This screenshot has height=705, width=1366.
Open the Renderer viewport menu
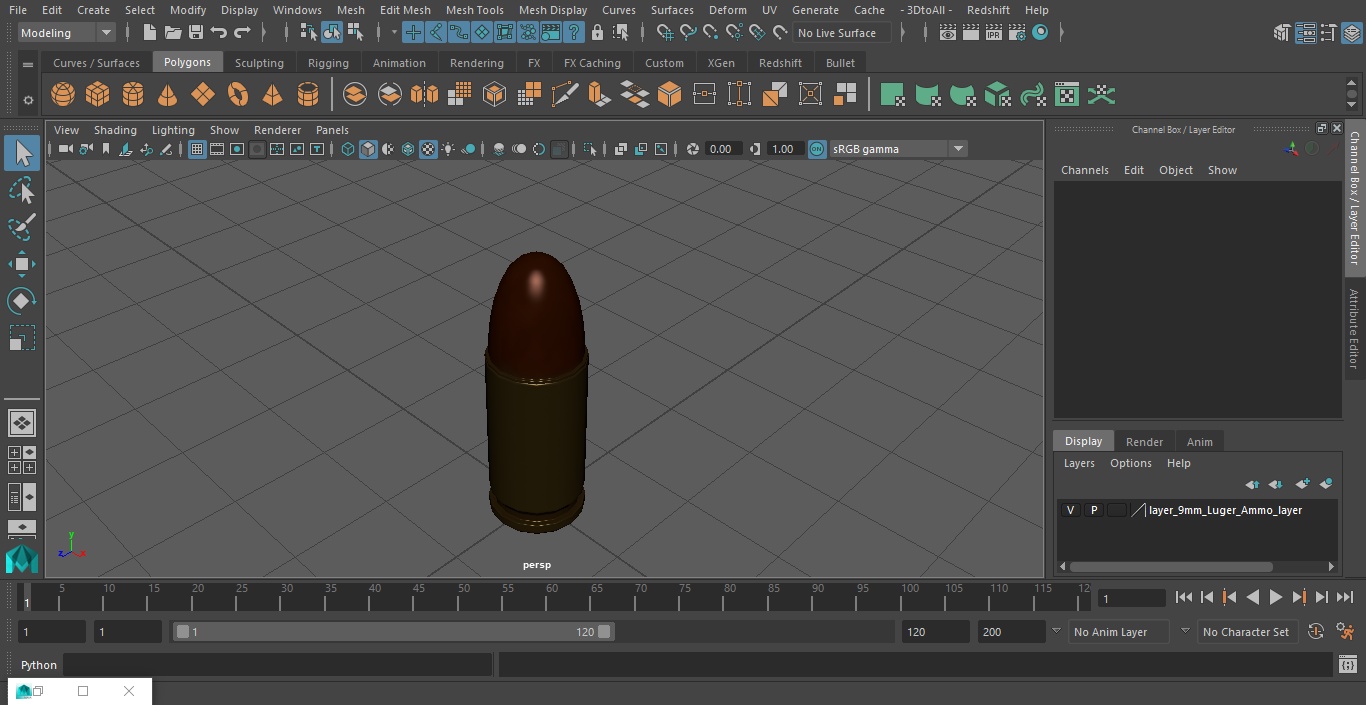(x=277, y=130)
